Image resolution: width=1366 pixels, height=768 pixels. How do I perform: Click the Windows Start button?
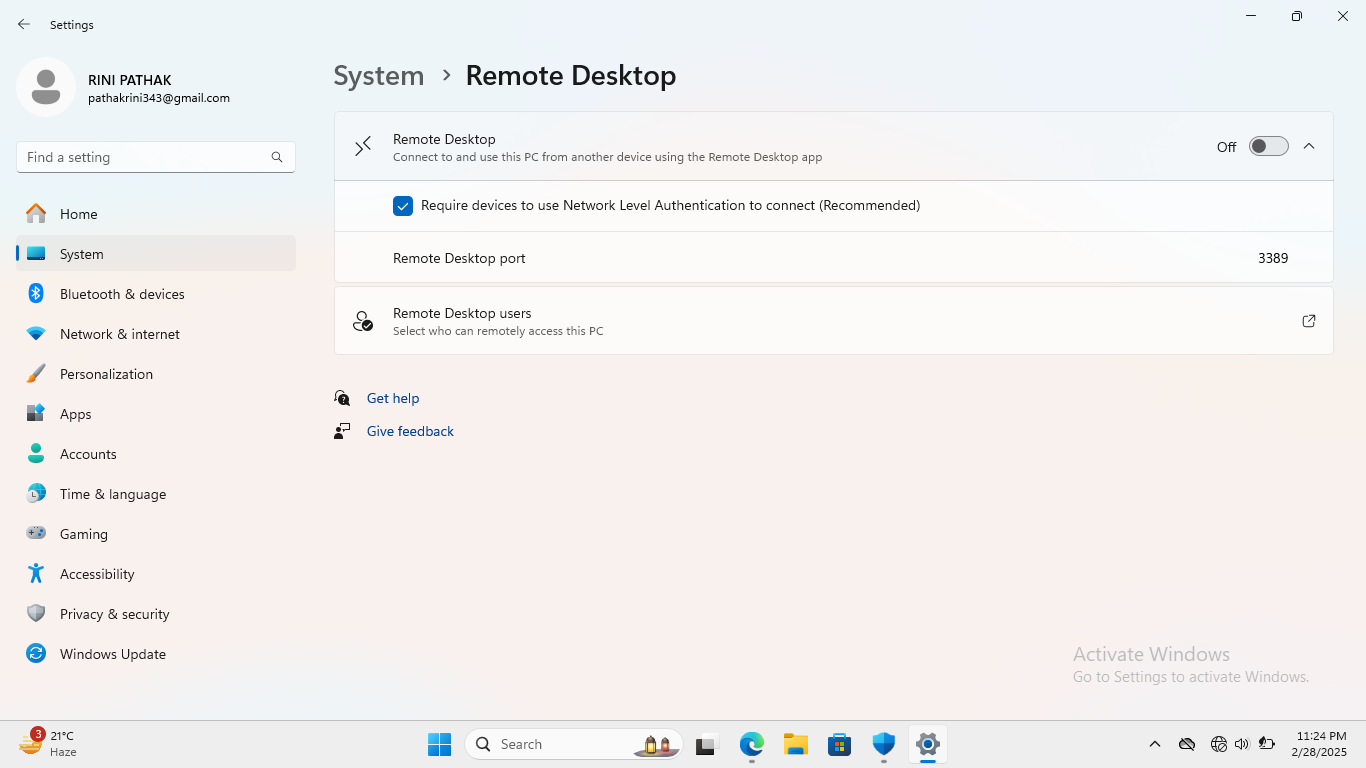click(439, 744)
